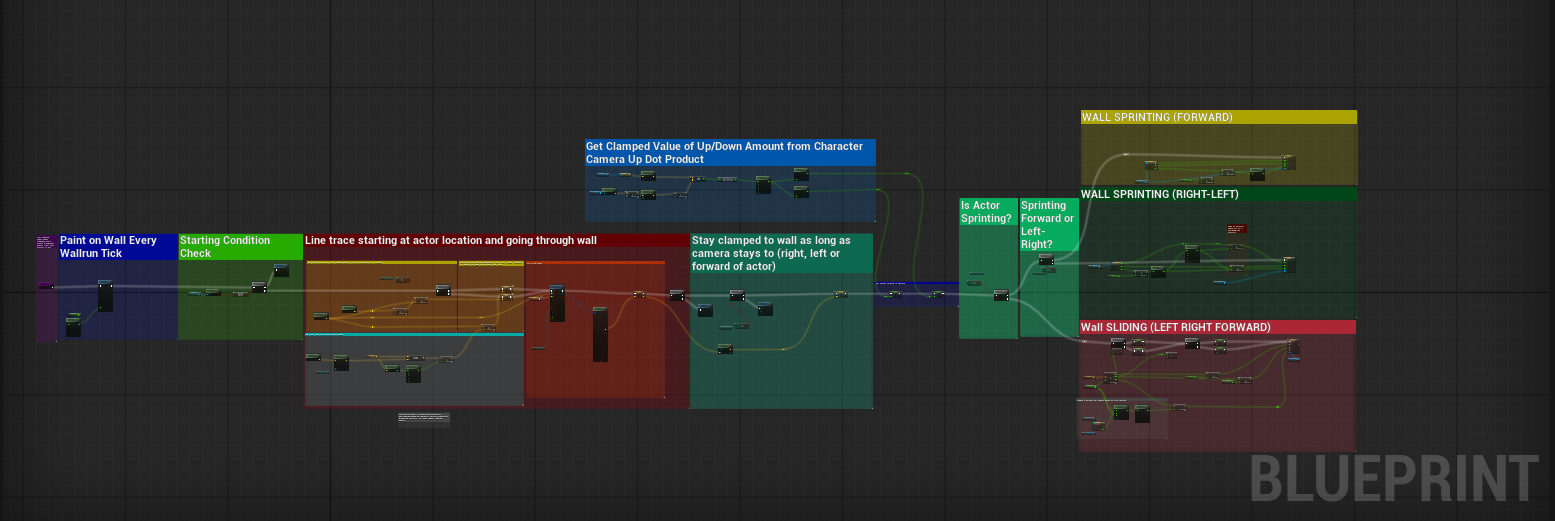Select the small gray comment box below the Line trace group
The image size is (1555, 521).
pos(423,419)
